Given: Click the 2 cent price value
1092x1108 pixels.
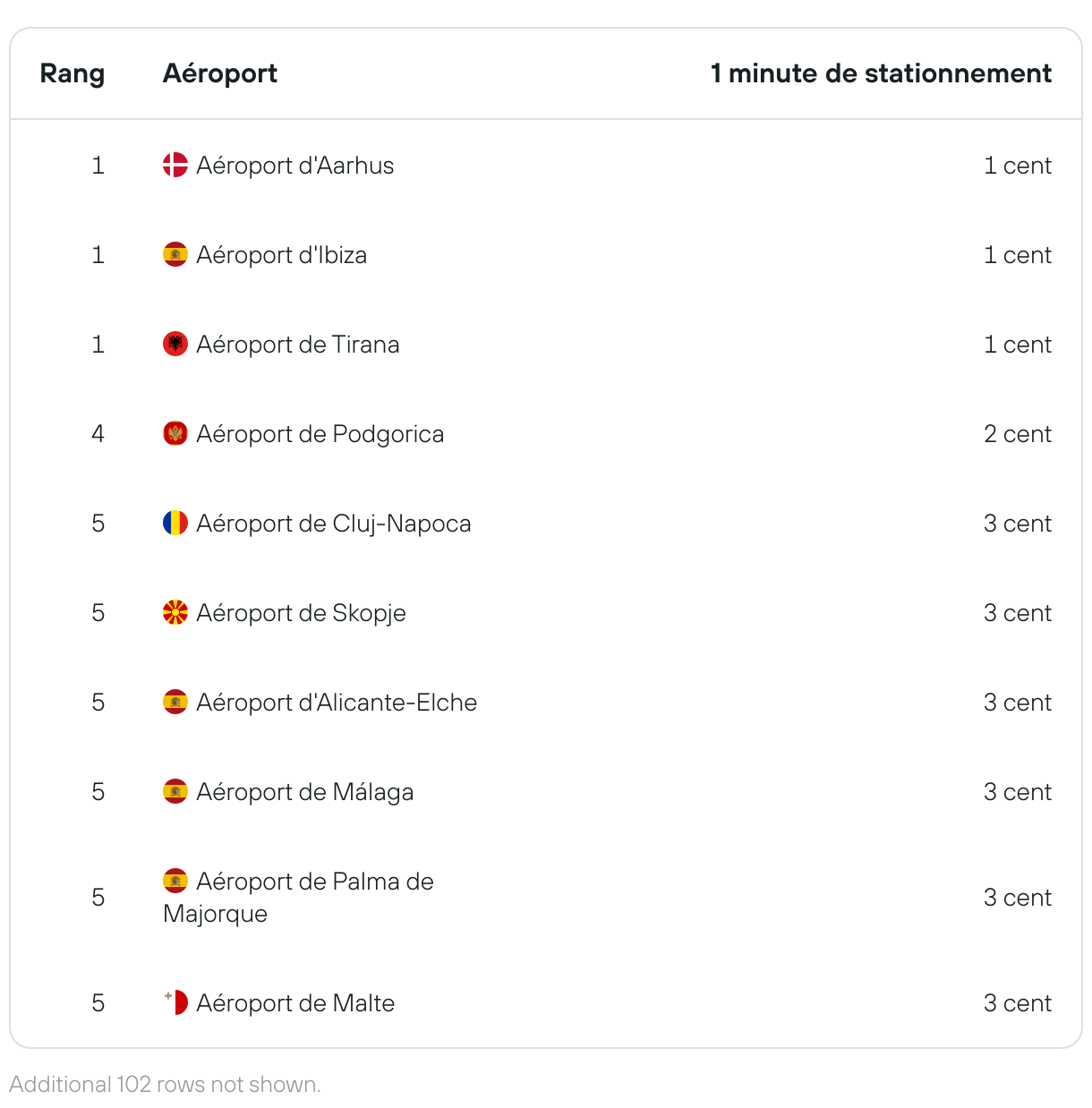Looking at the screenshot, I should click(1018, 434).
